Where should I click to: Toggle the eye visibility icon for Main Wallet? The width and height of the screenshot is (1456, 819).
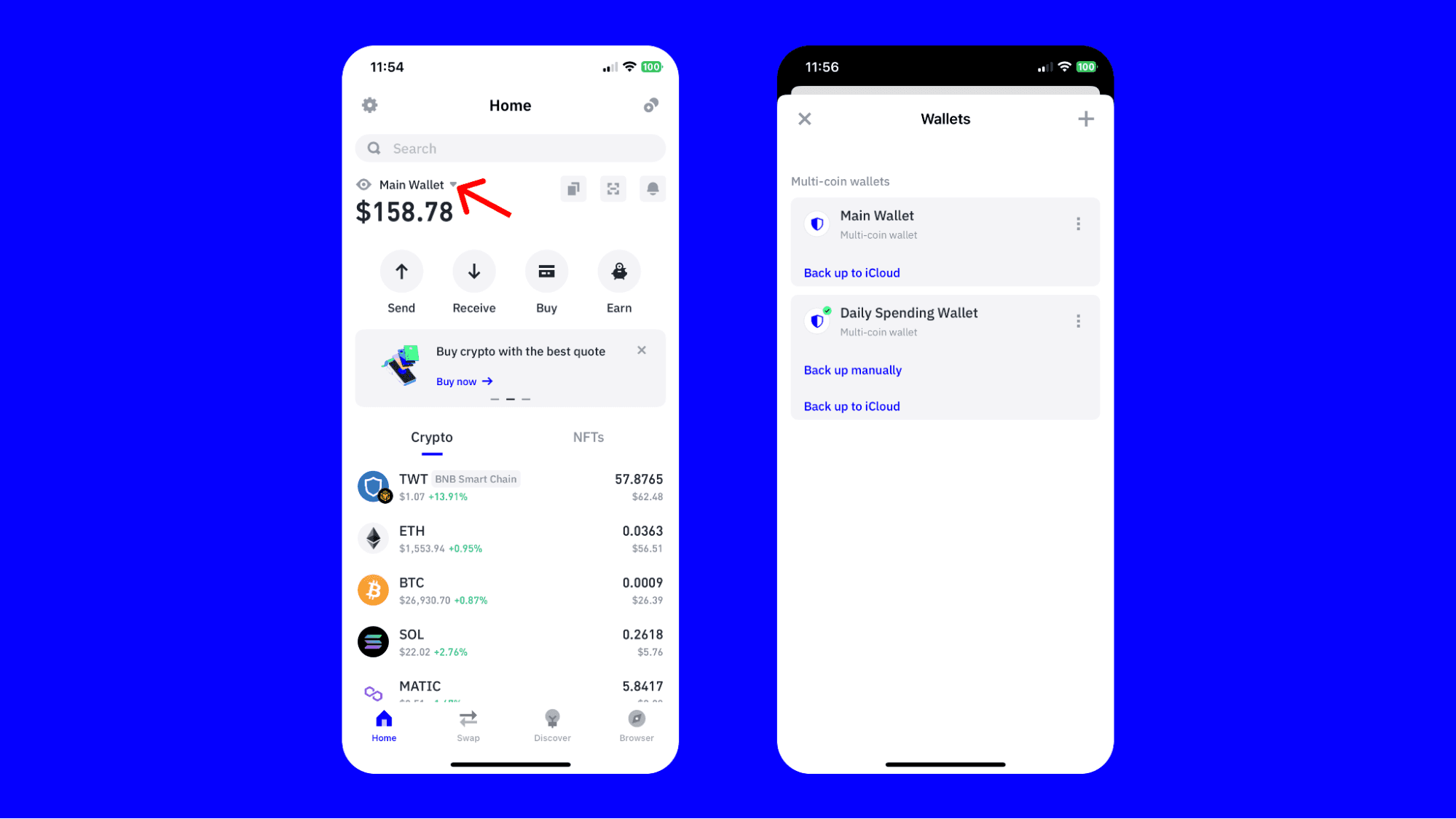tap(363, 185)
